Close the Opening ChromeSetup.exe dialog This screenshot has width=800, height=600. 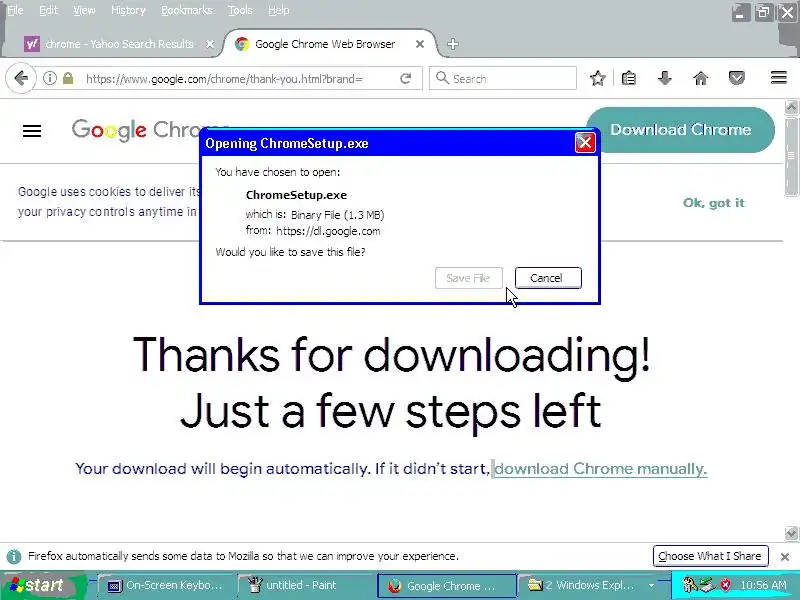pos(585,143)
